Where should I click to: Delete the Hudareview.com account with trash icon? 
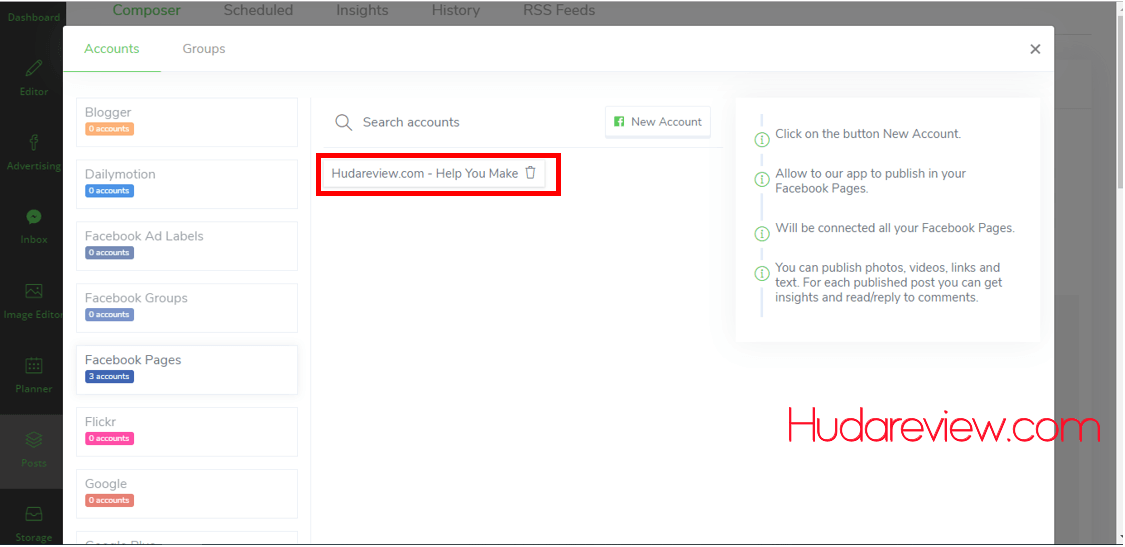click(x=530, y=173)
